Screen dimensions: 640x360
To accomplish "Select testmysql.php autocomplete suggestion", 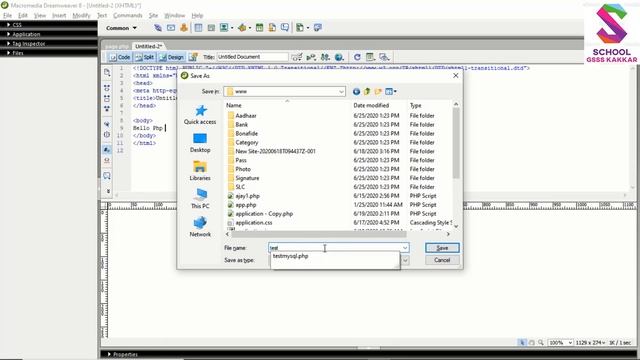I will click(290, 256).
